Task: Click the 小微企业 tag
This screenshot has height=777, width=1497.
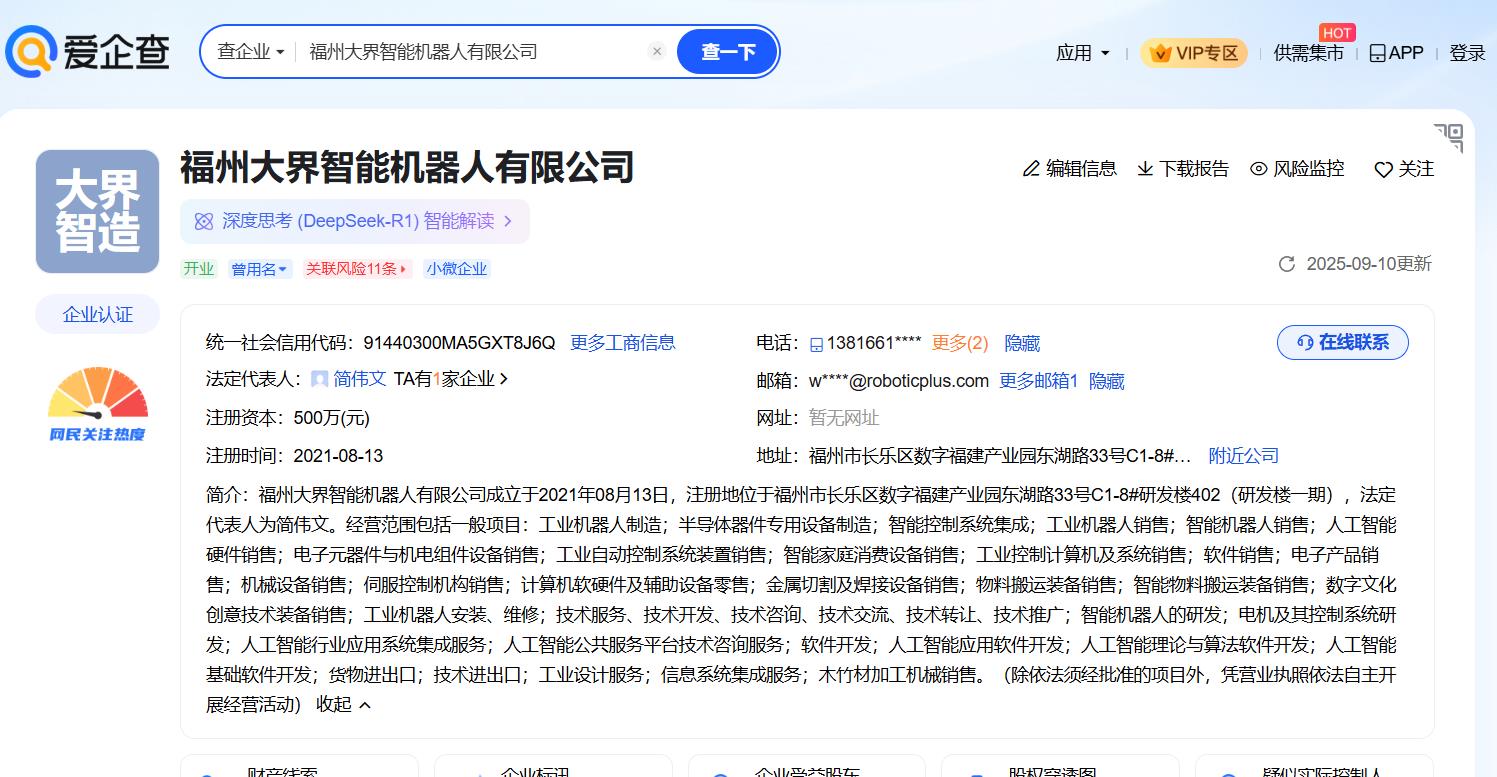Action: tap(457, 269)
